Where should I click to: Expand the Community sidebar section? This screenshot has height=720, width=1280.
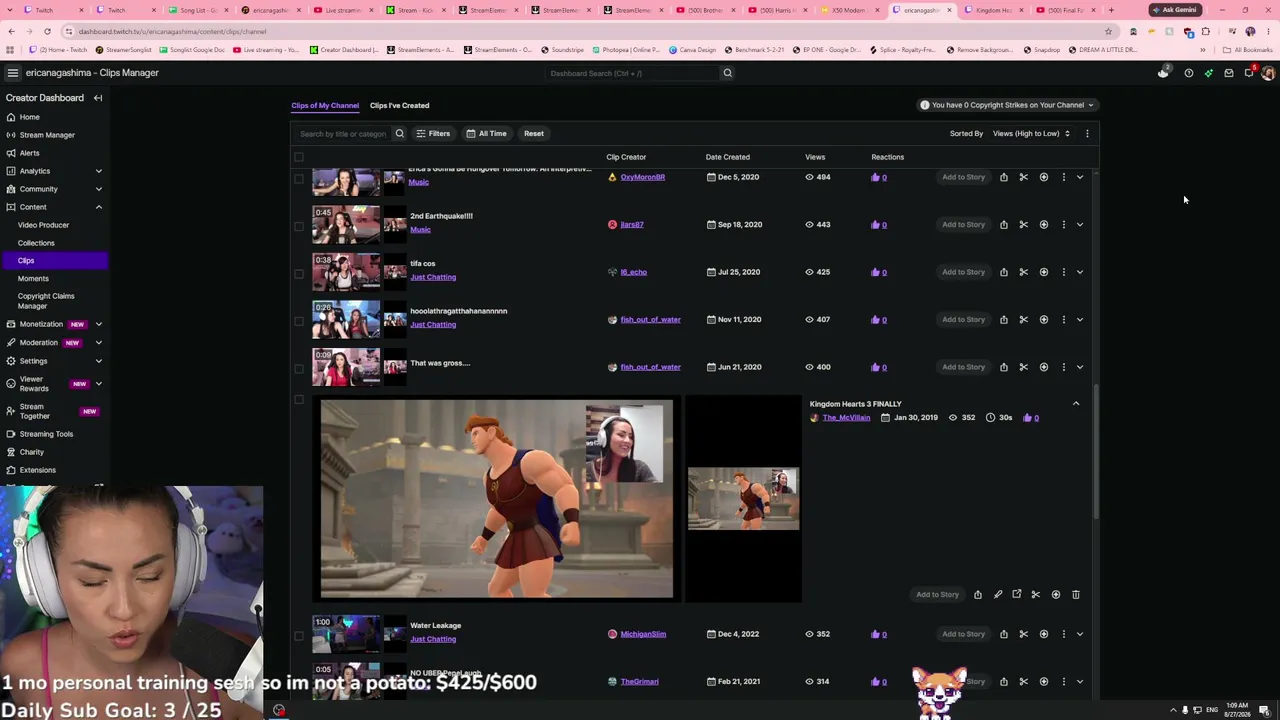pos(98,189)
